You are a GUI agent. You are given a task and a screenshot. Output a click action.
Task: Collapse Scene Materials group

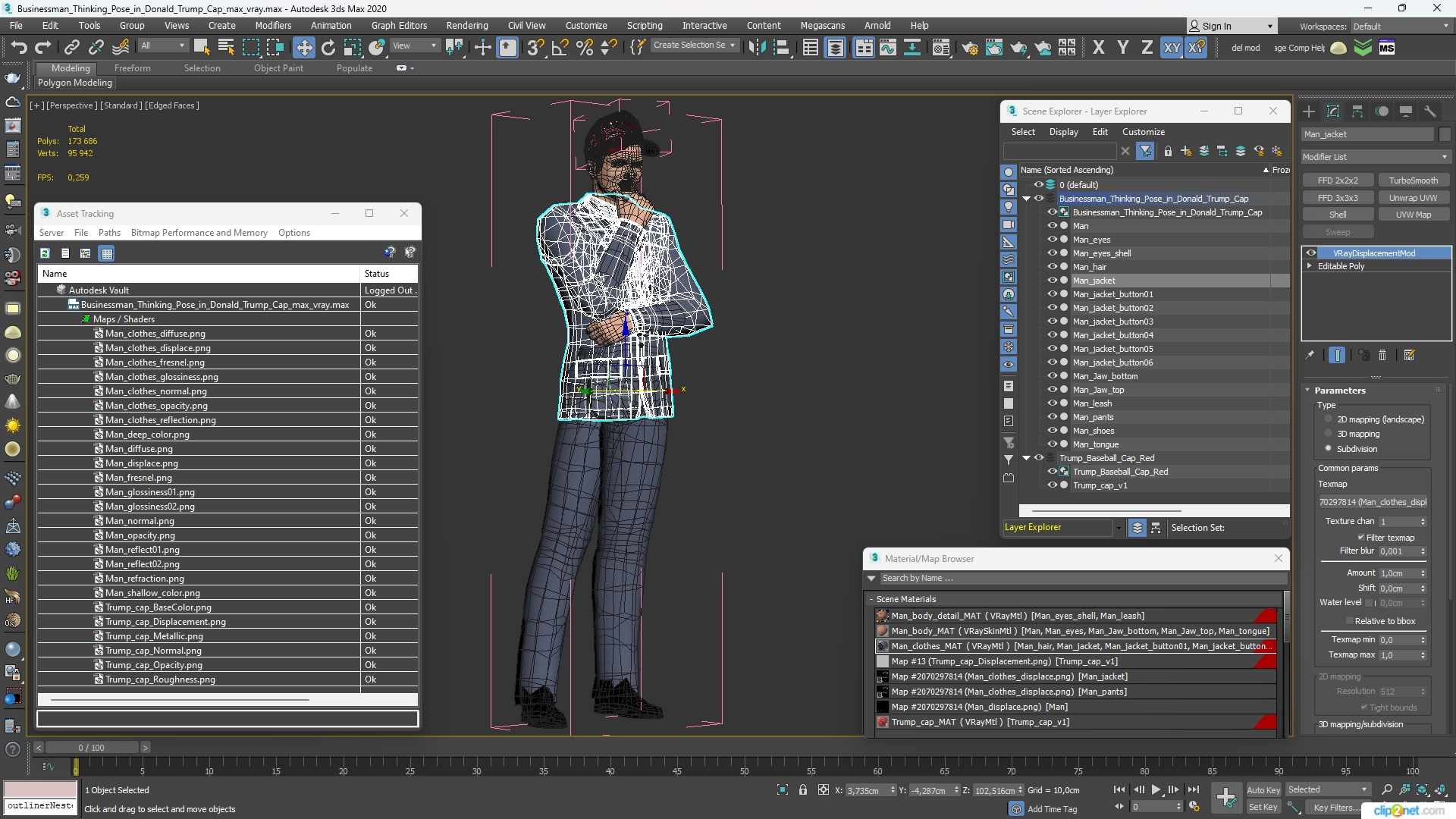pos(871,599)
